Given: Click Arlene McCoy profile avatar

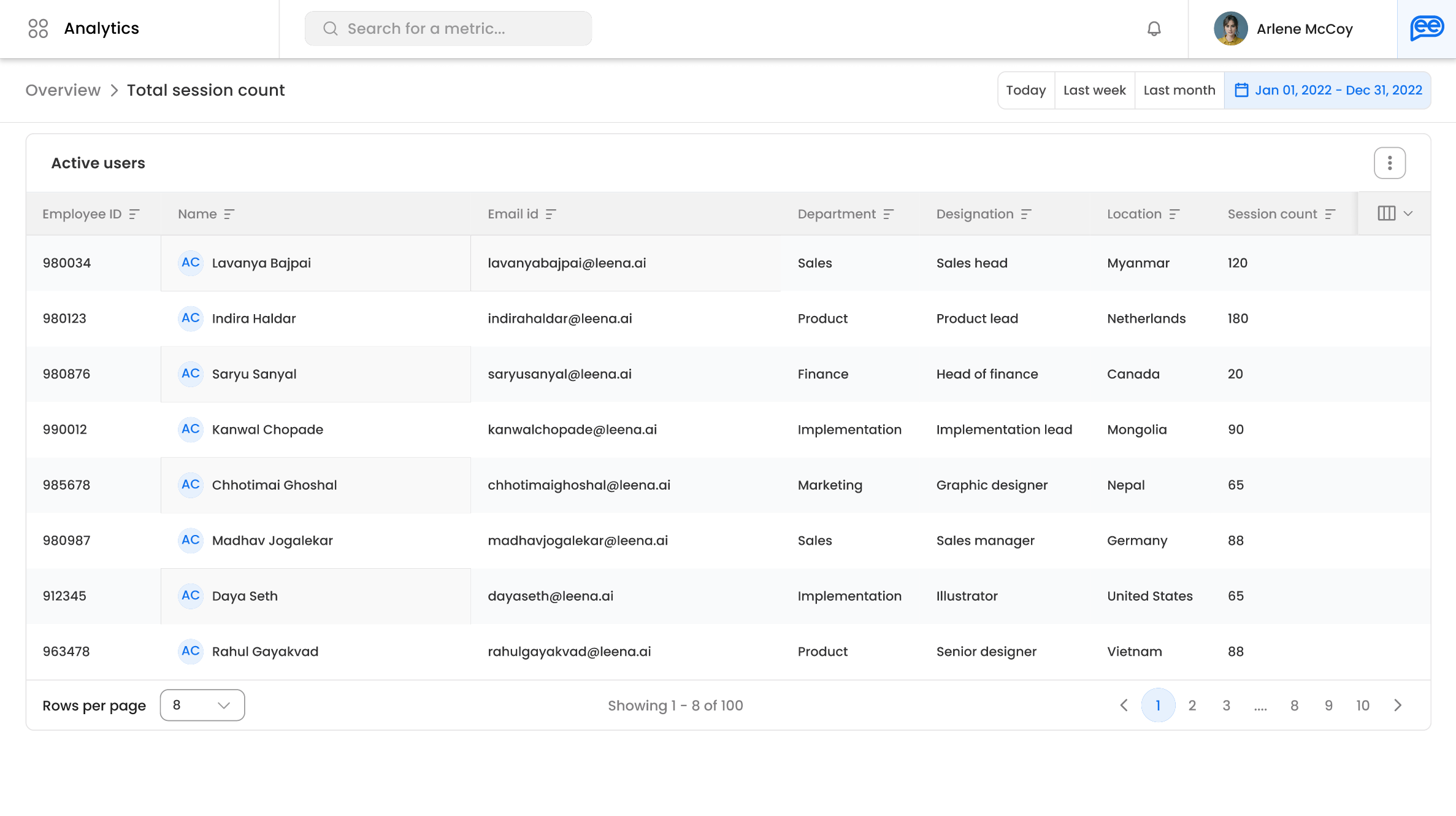Looking at the screenshot, I should pos(1230,29).
